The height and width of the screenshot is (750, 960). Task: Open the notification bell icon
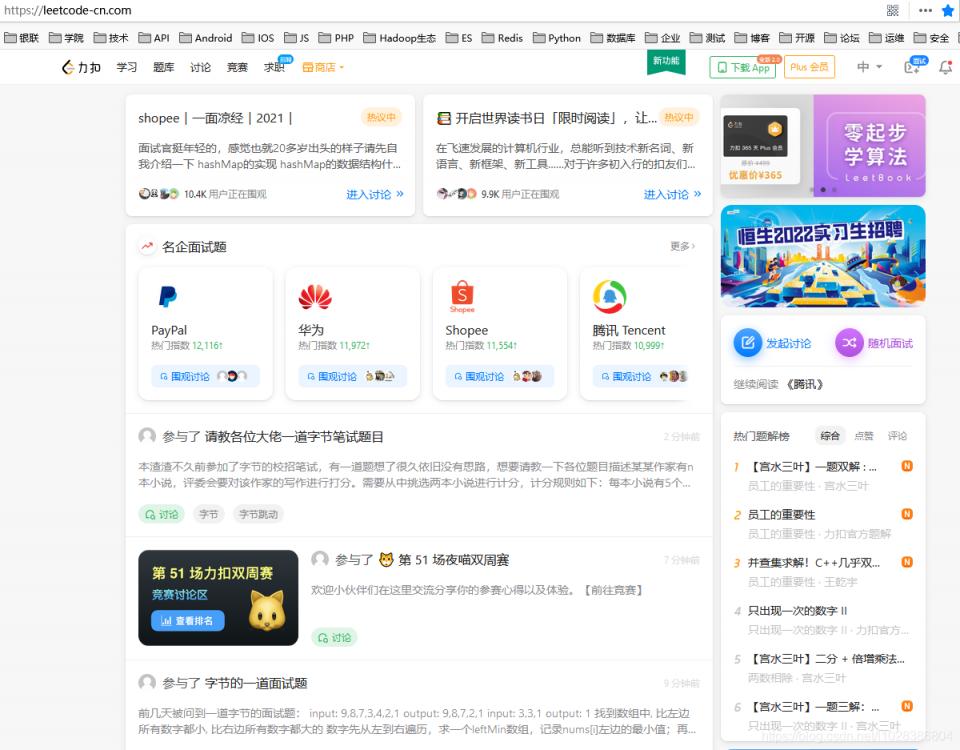click(946, 66)
